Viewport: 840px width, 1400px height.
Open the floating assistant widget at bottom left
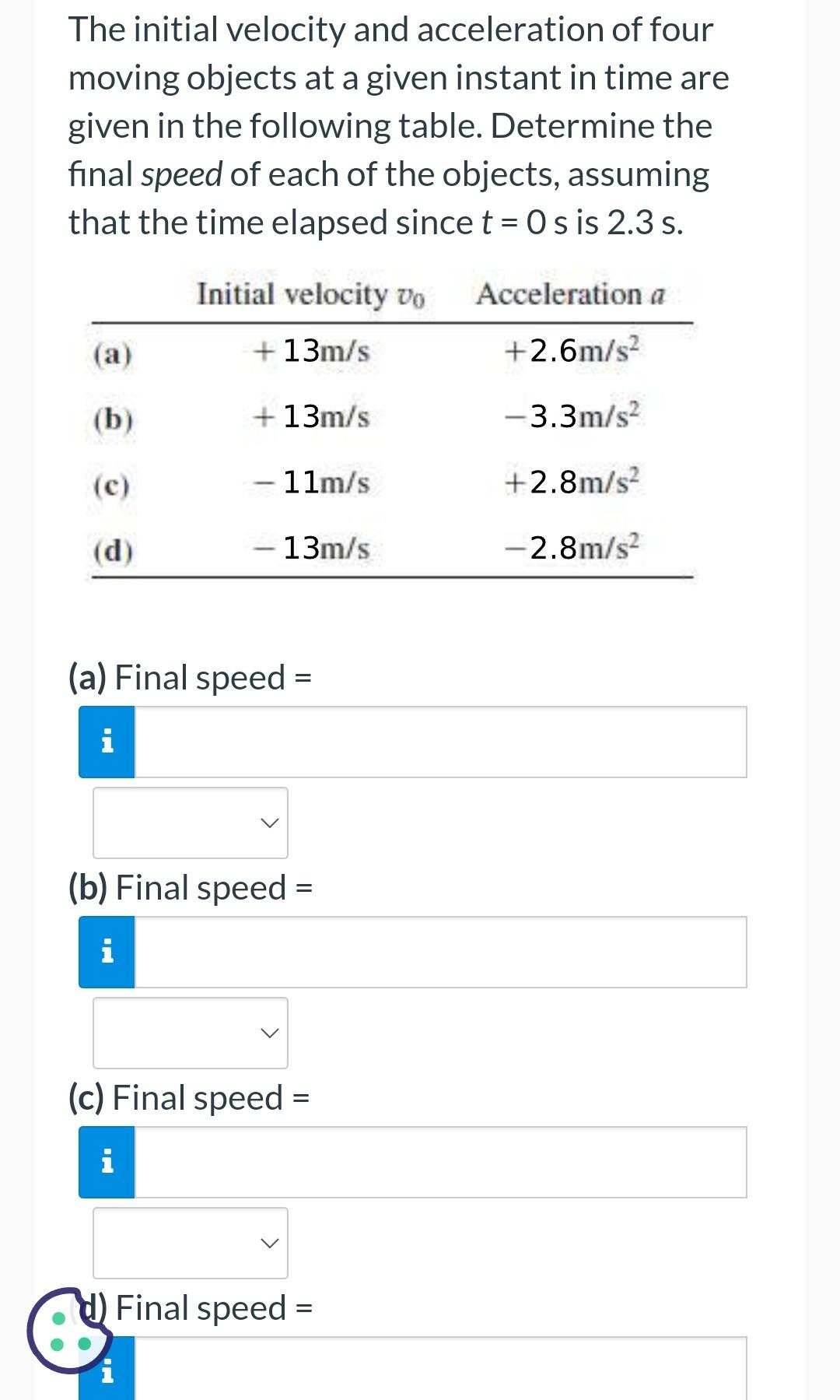[x=68, y=1334]
